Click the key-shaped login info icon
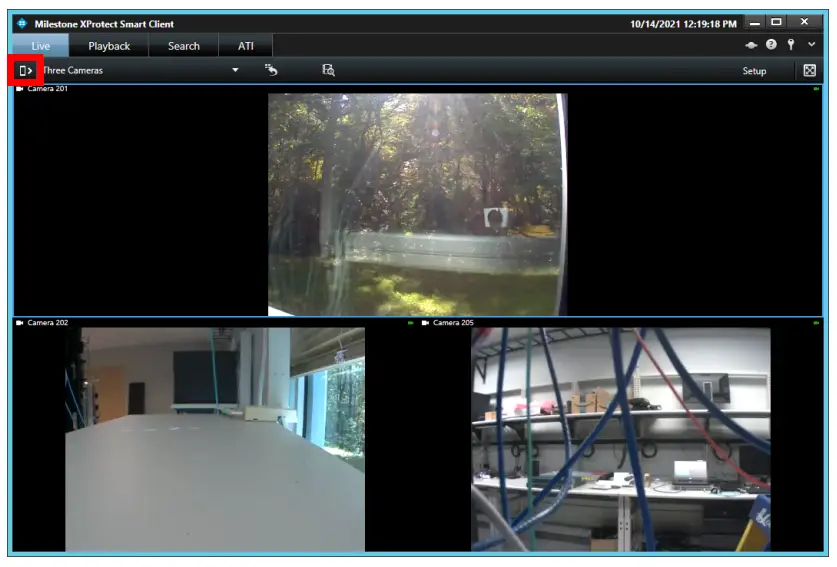 point(791,44)
